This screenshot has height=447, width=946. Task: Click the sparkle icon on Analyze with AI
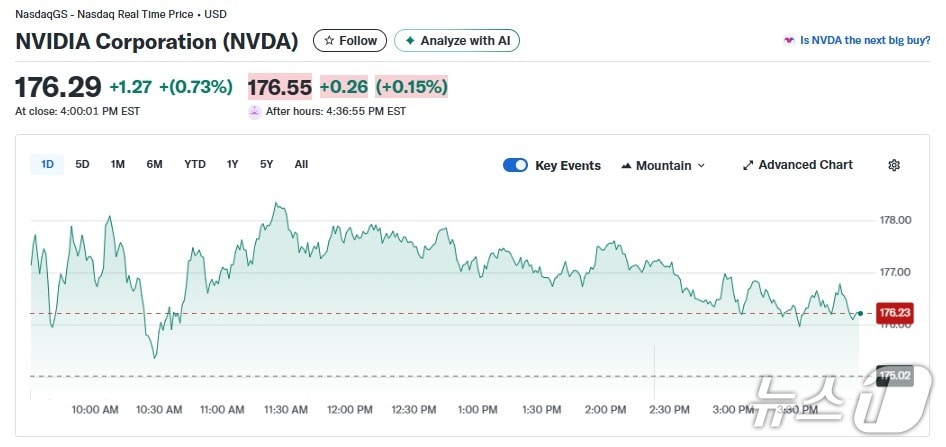click(409, 41)
